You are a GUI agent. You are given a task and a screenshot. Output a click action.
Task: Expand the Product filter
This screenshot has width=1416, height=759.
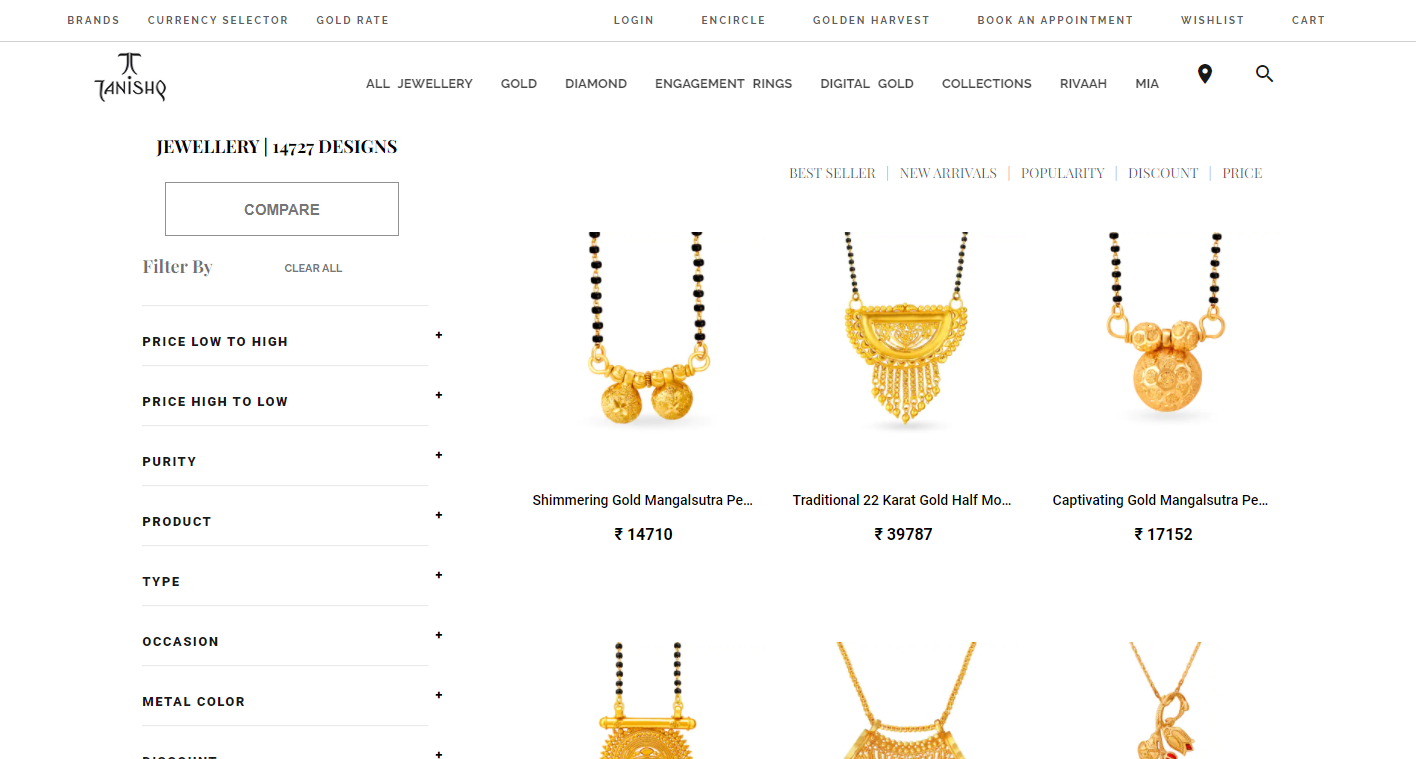tap(292, 521)
